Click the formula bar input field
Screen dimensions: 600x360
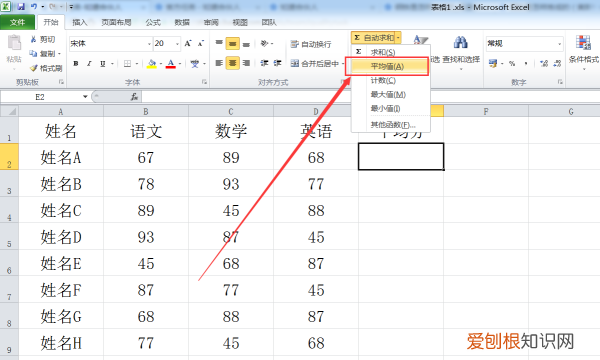[370, 97]
